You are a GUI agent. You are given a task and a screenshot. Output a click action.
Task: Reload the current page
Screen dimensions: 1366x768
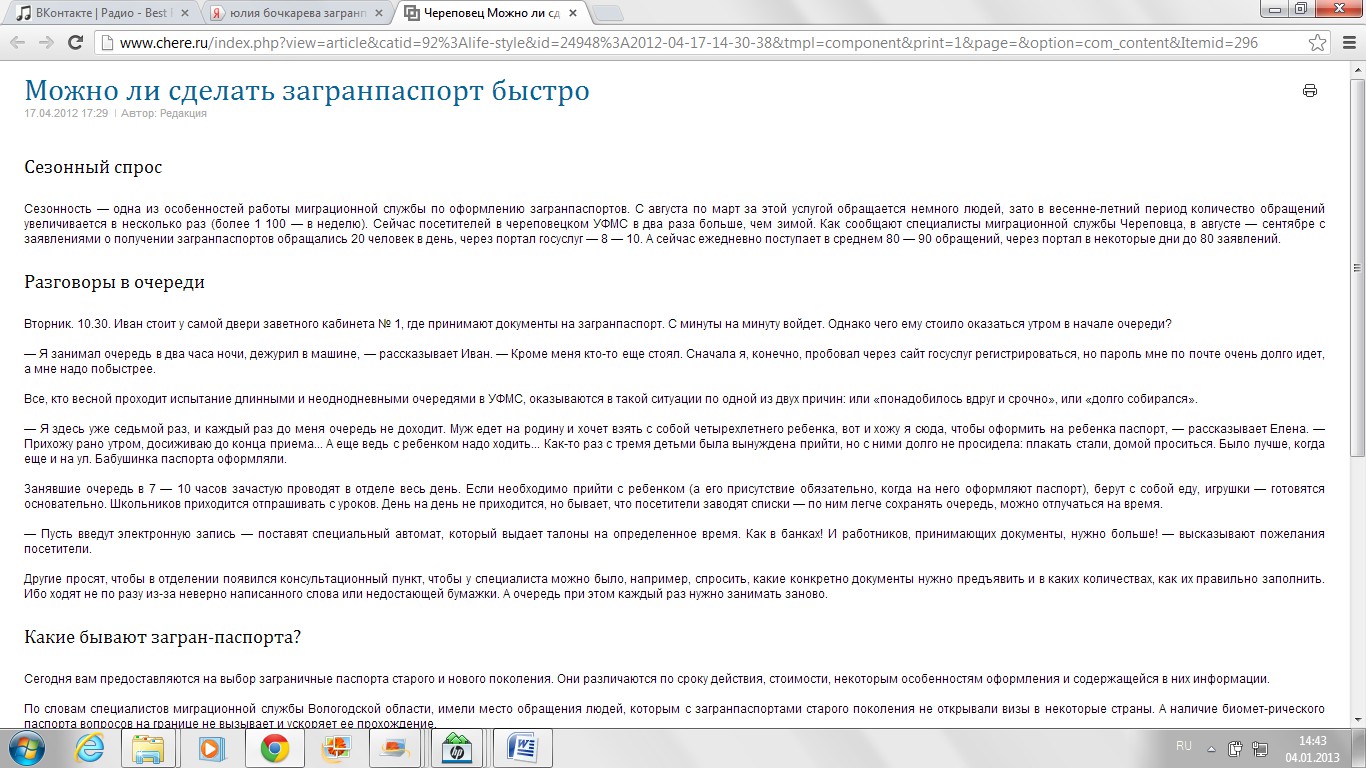click(75, 43)
